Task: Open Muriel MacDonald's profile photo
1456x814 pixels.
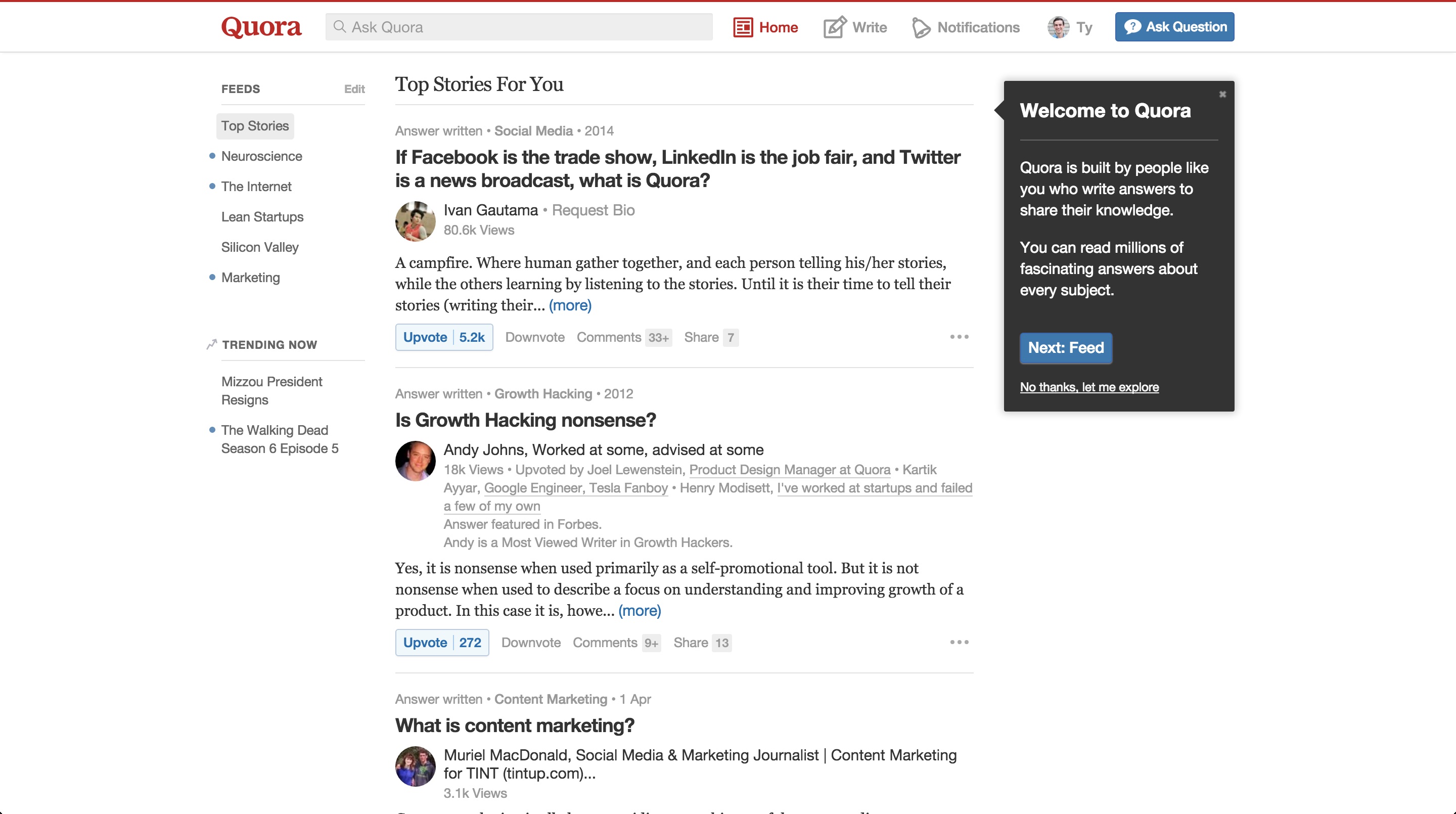Action: pos(416,766)
